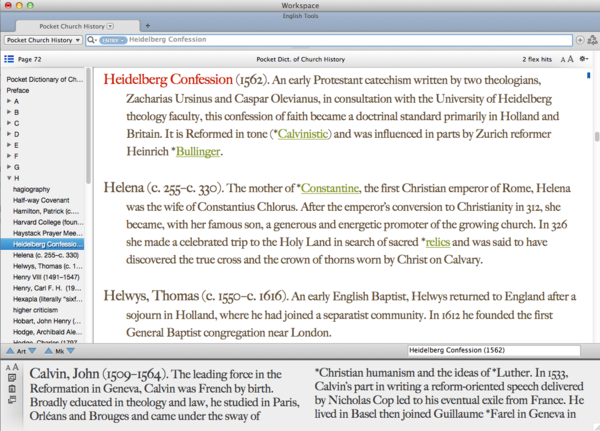Select Helena (c. 255–c. 330) in contents
The height and width of the screenshot is (431, 600).
(46, 255)
